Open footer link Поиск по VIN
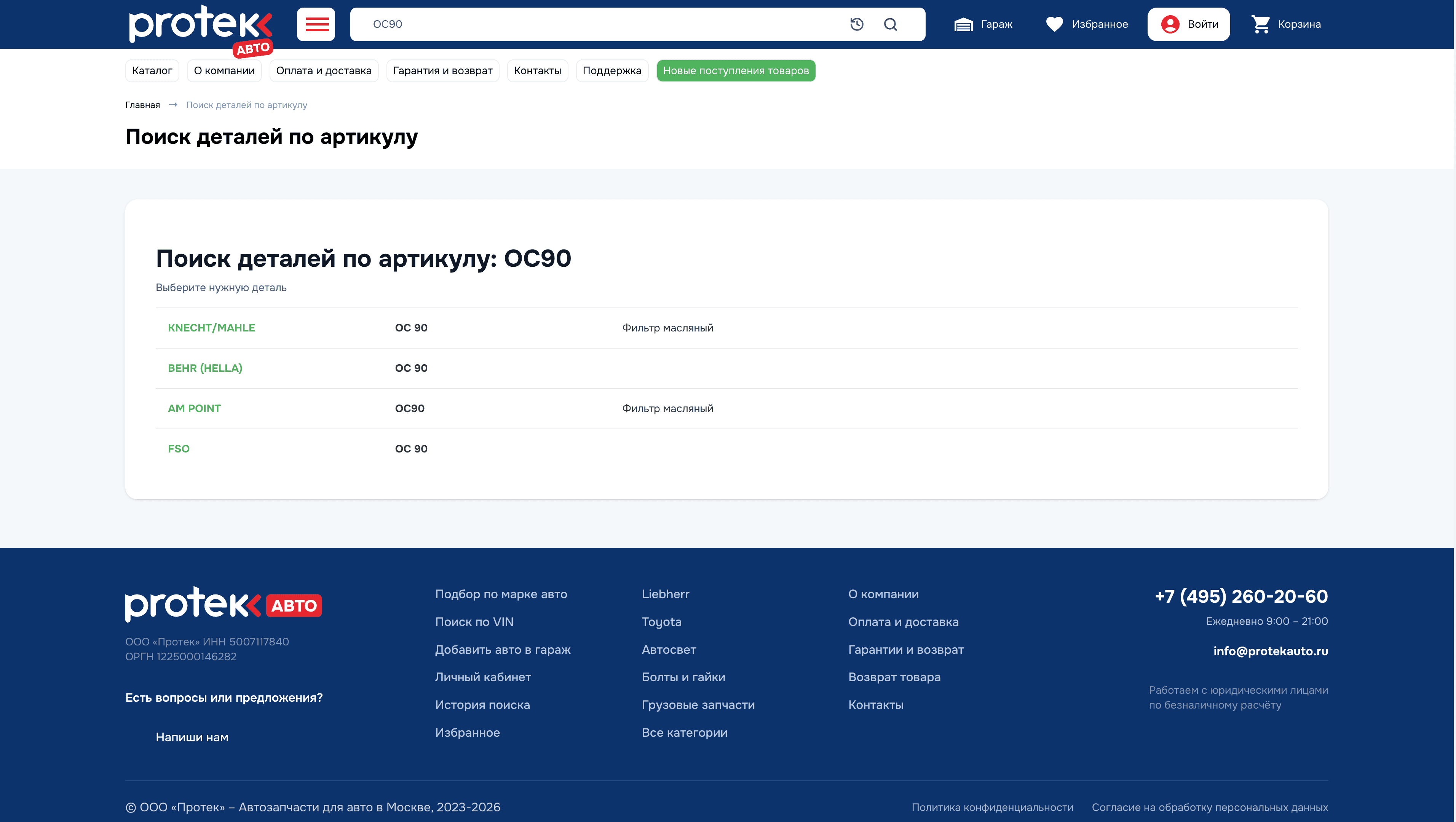The width and height of the screenshot is (1456, 822). [x=474, y=621]
